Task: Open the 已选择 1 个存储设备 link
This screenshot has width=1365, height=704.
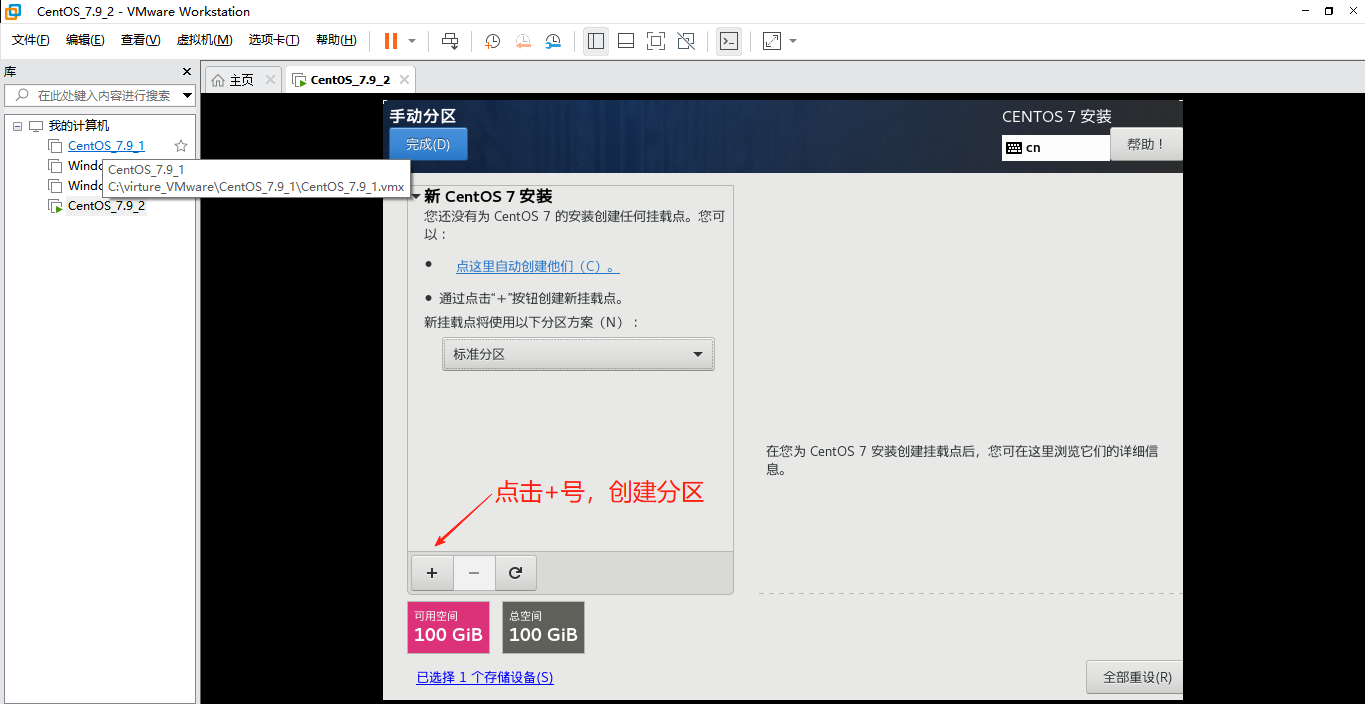Action: click(485, 677)
